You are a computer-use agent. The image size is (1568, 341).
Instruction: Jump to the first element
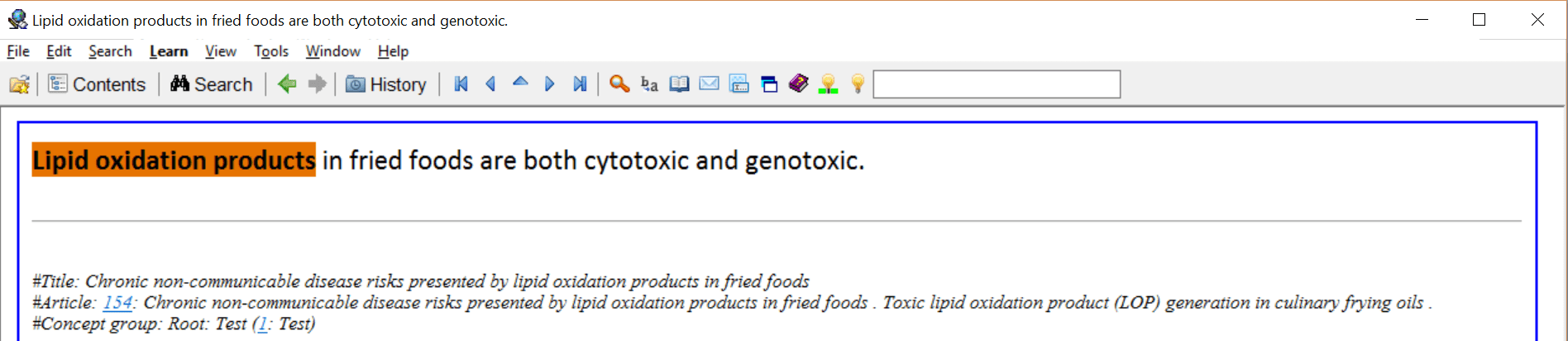click(461, 84)
